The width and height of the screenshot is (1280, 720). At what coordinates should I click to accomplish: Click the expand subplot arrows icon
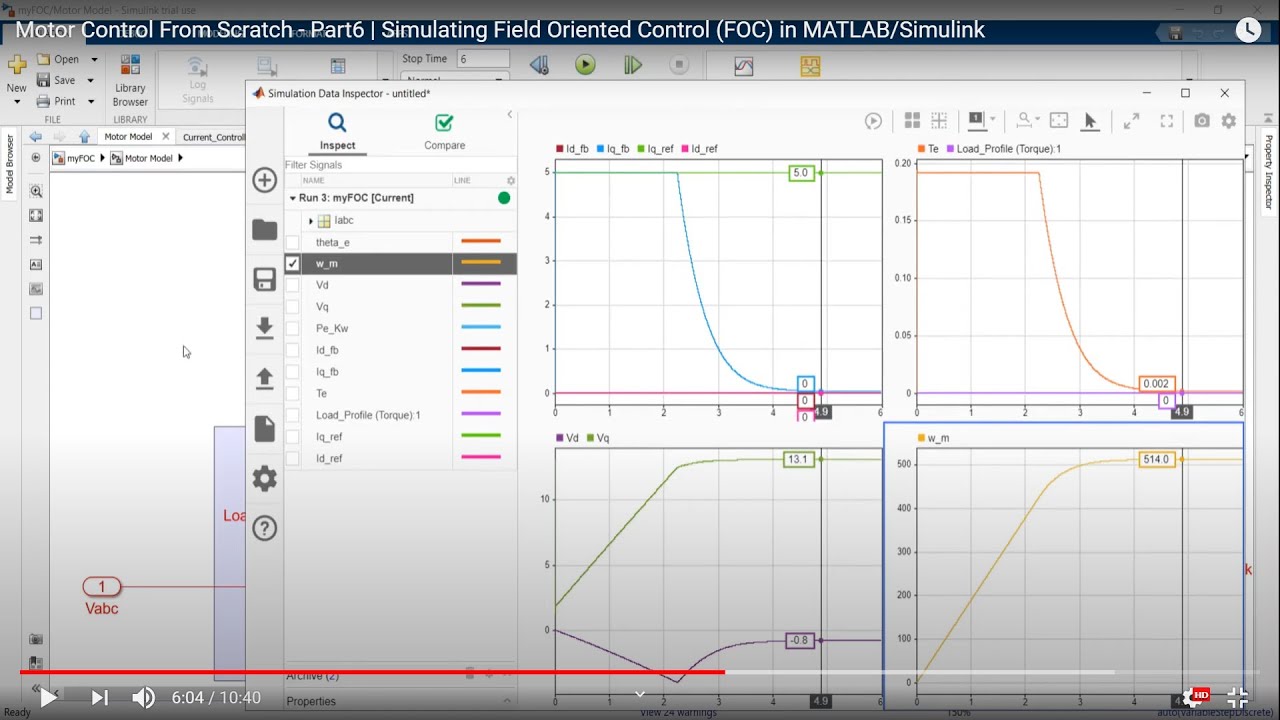1131,121
